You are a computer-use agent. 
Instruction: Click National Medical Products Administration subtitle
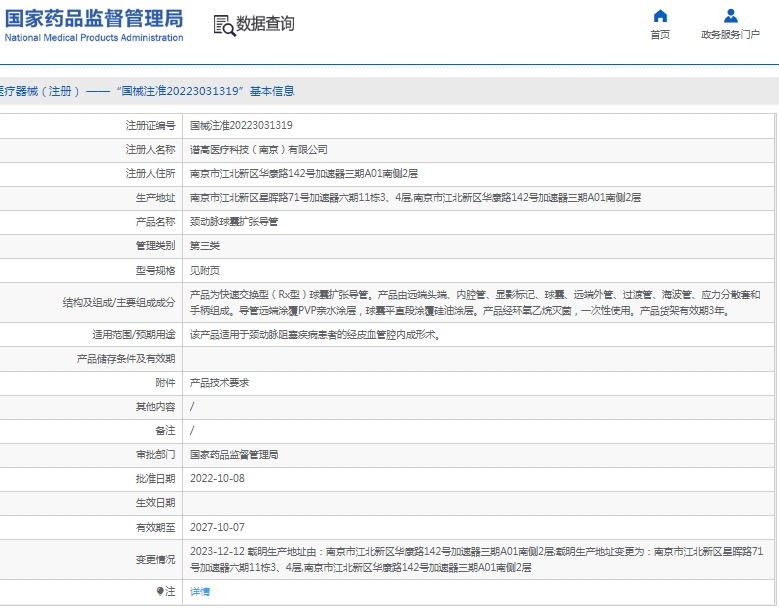coord(94,38)
